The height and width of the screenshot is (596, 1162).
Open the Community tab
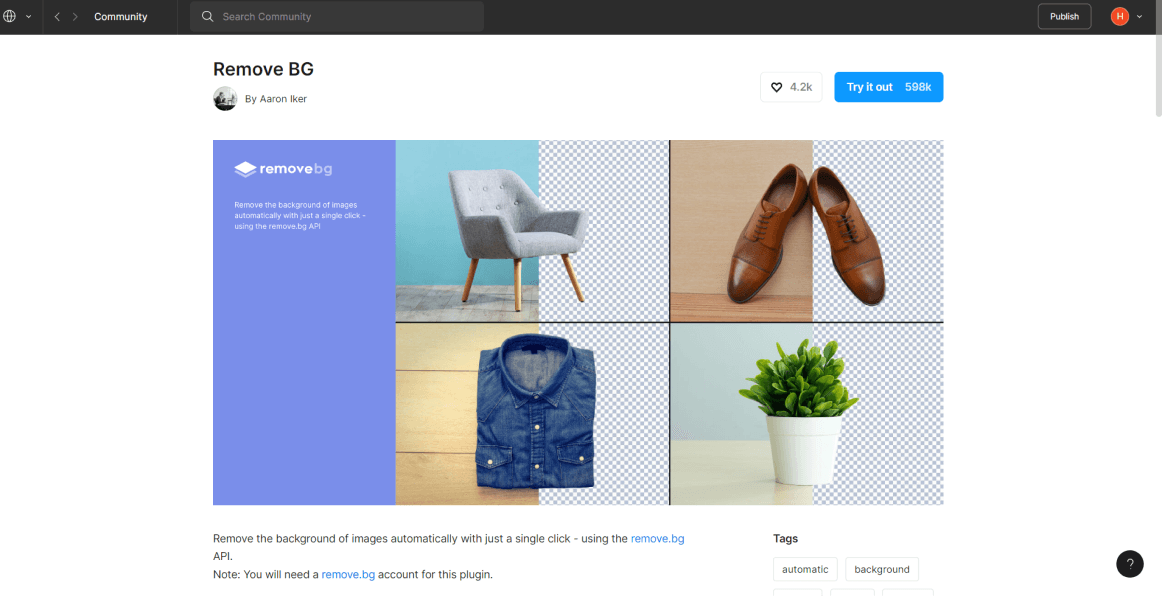121,16
